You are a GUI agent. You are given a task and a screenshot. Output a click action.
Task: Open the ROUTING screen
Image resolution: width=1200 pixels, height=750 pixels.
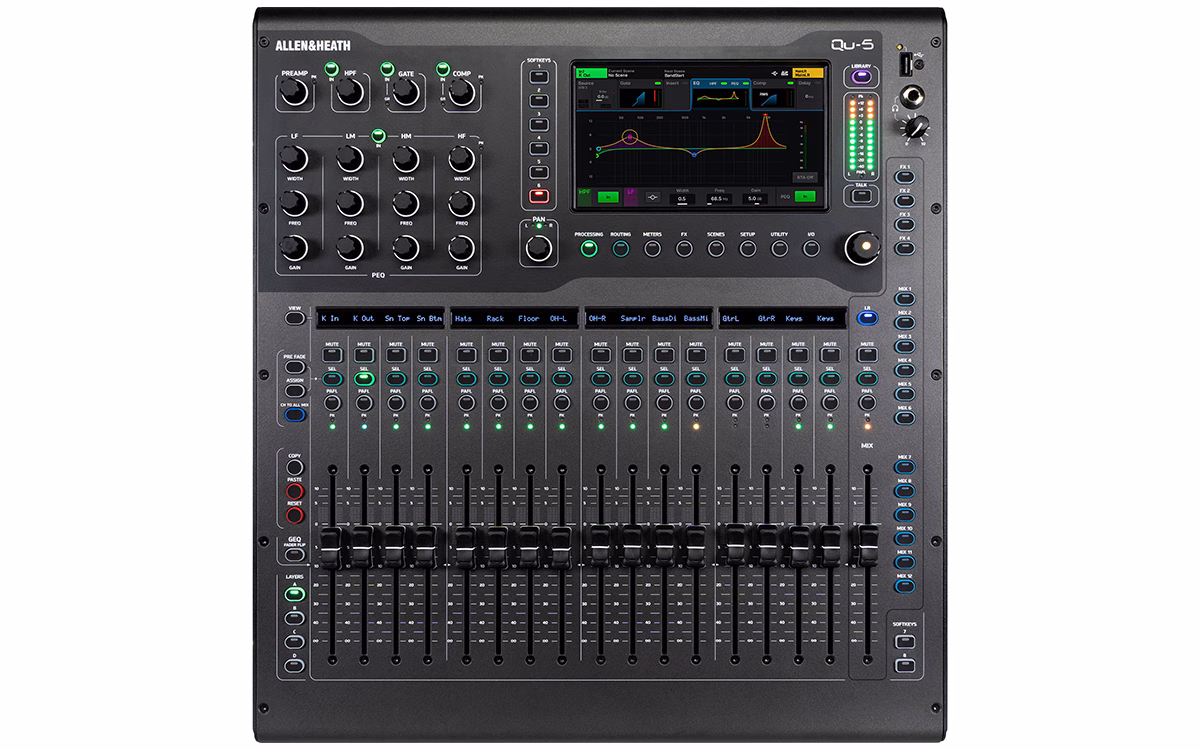pyautogui.click(x=620, y=248)
